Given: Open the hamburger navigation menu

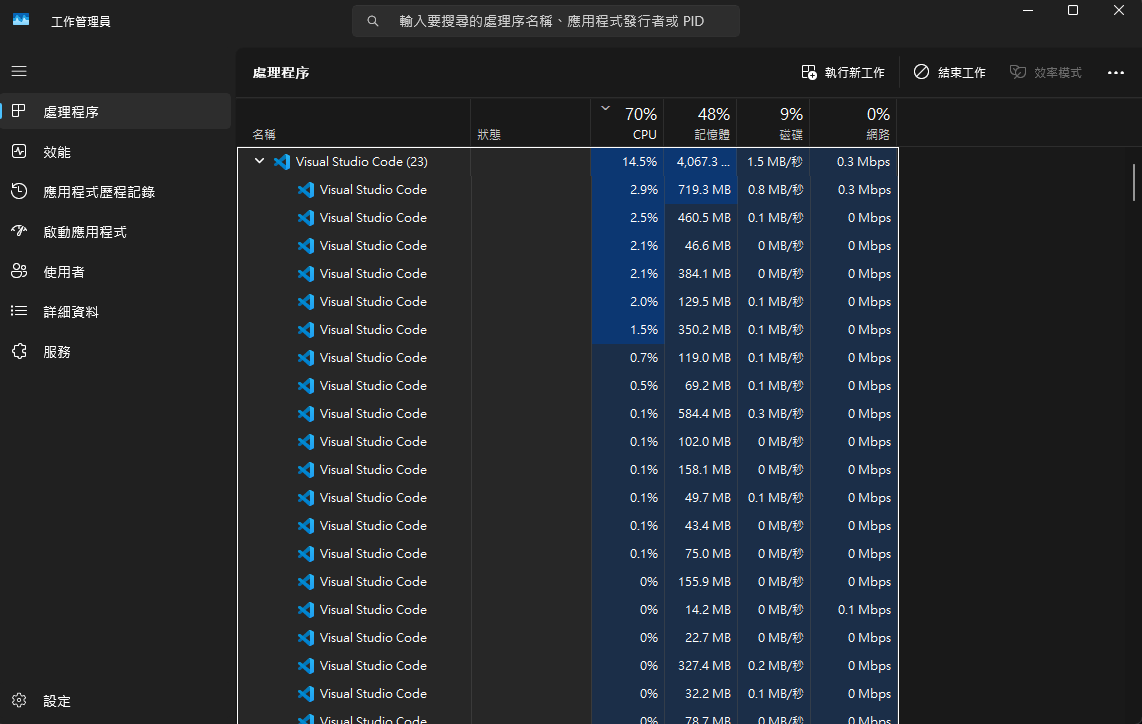Looking at the screenshot, I should click(19, 71).
